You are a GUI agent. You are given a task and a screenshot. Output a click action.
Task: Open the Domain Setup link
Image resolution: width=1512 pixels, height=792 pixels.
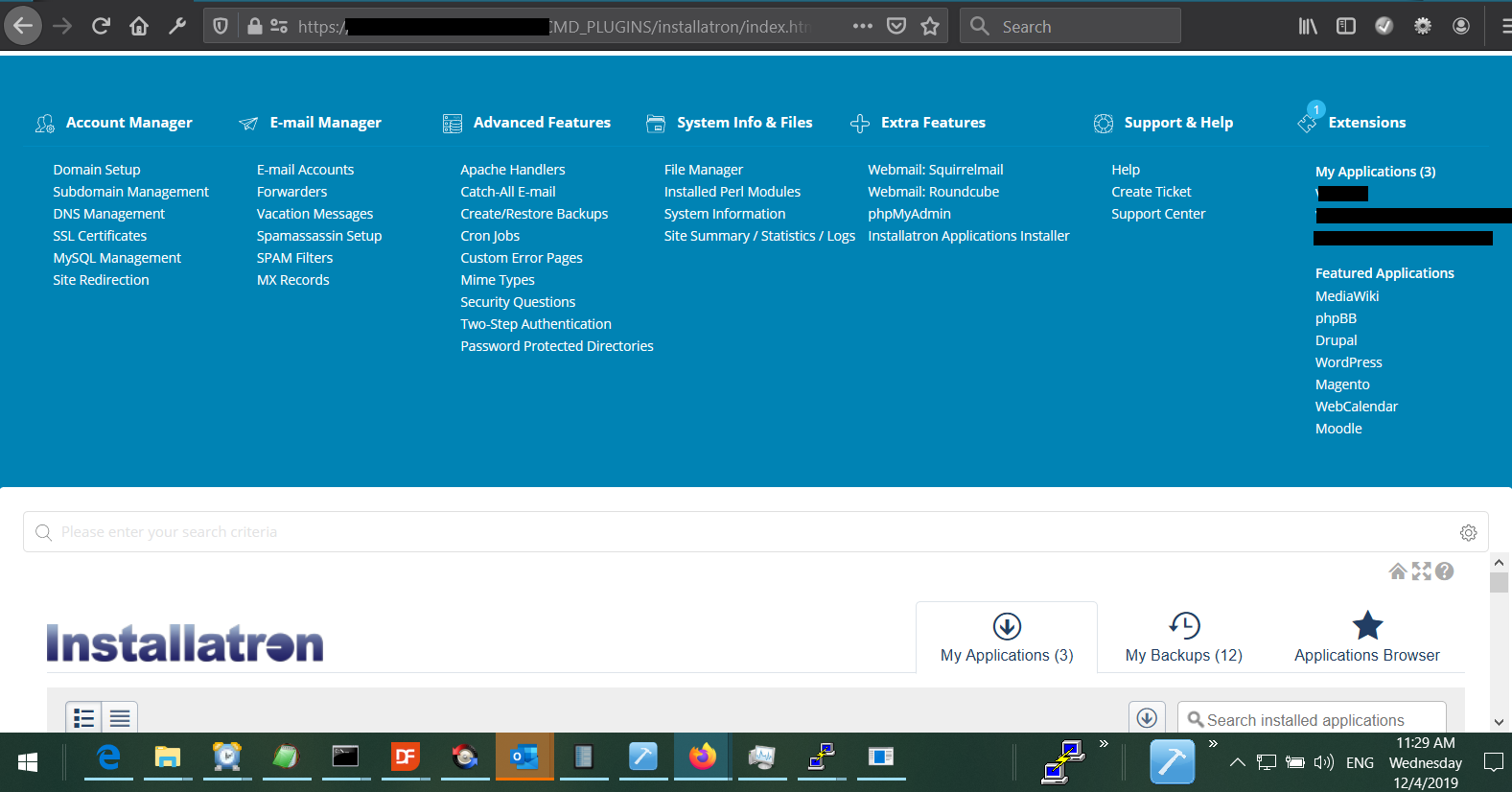click(x=97, y=169)
